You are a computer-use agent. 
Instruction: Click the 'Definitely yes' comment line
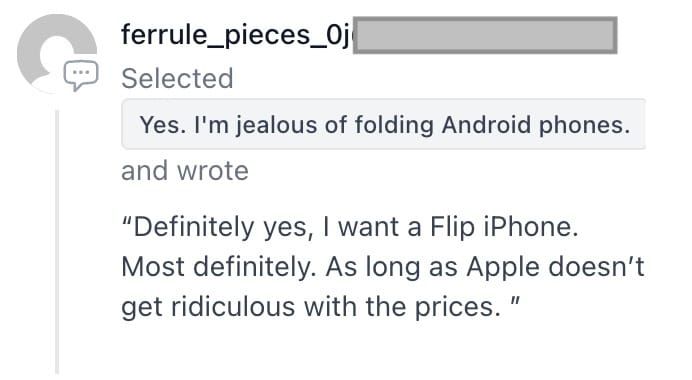tap(350, 228)
